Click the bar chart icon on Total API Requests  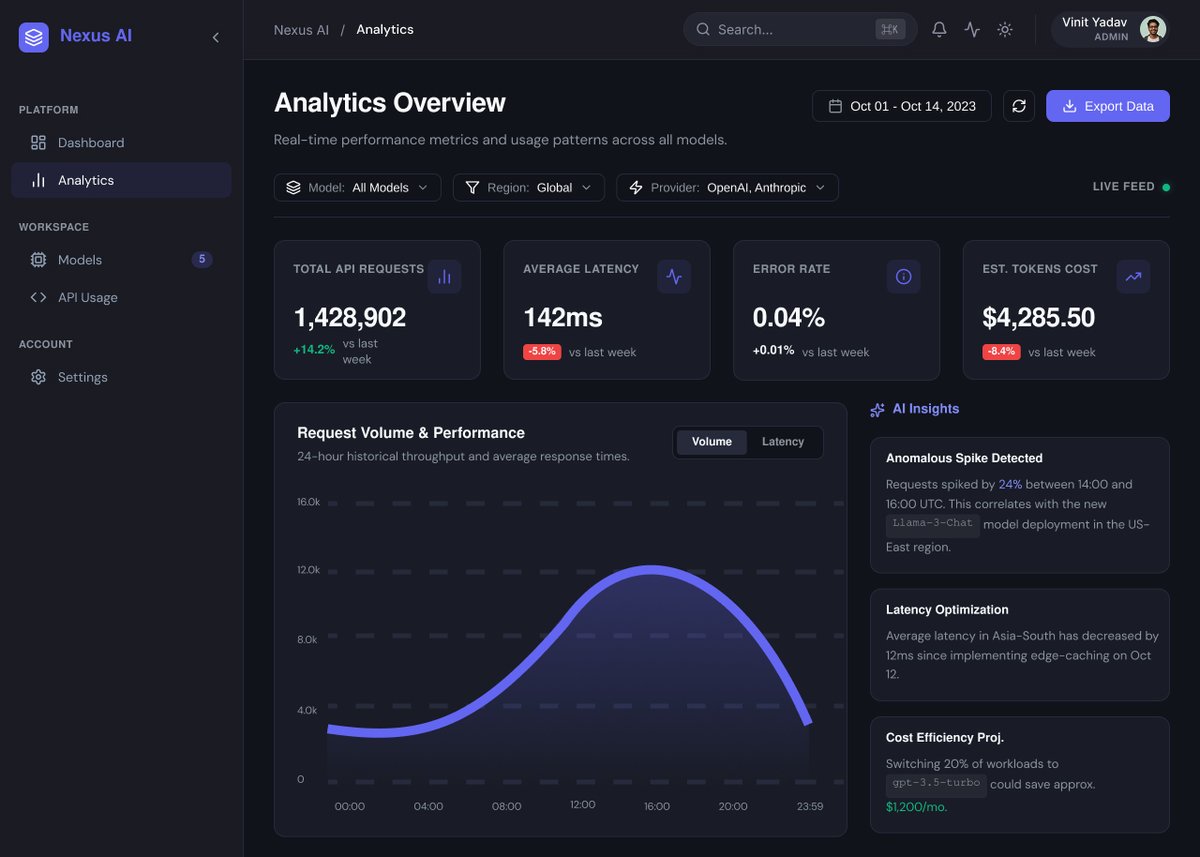pyautogui.click(x=444, y=277)
